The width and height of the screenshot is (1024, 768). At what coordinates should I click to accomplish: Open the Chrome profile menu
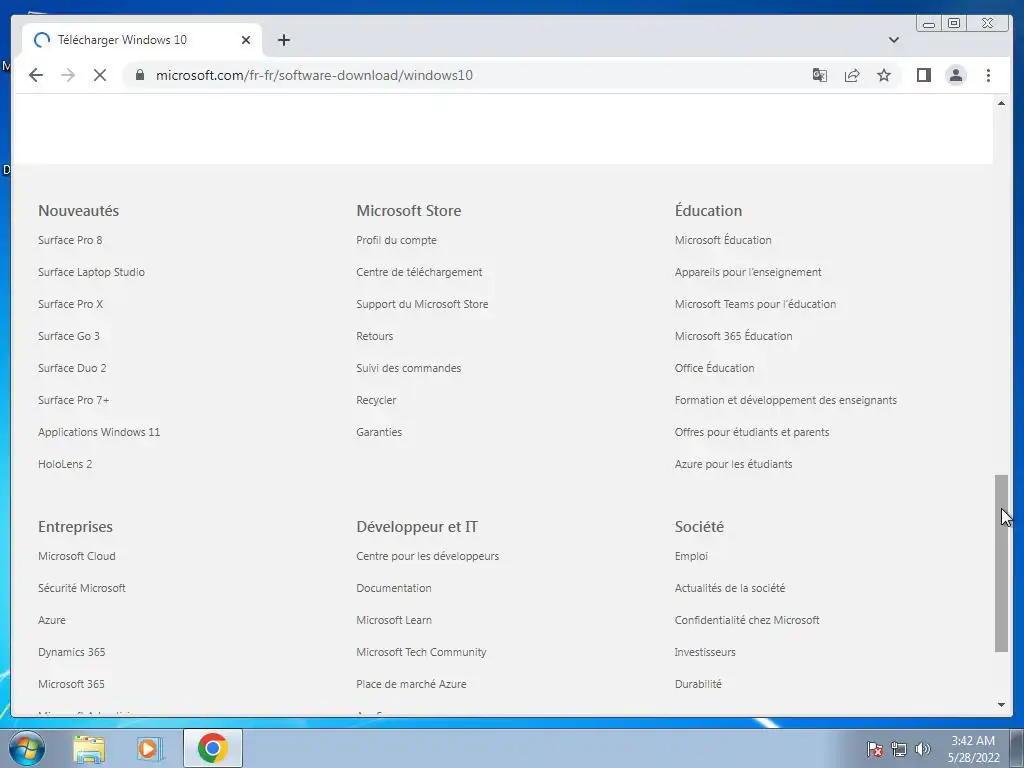coord(955,75)
